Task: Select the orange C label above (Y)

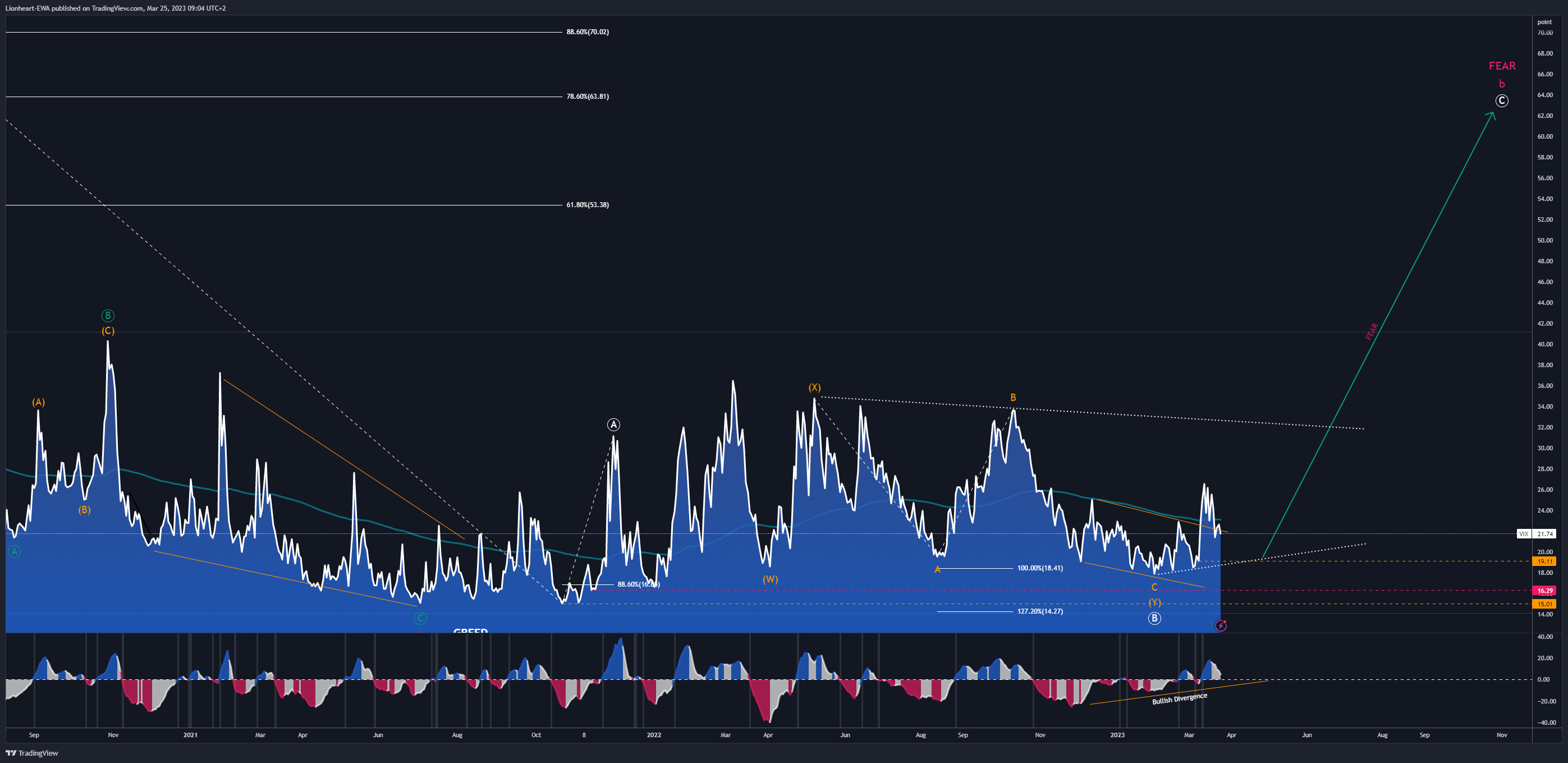Action: [x=1154, y=587]
